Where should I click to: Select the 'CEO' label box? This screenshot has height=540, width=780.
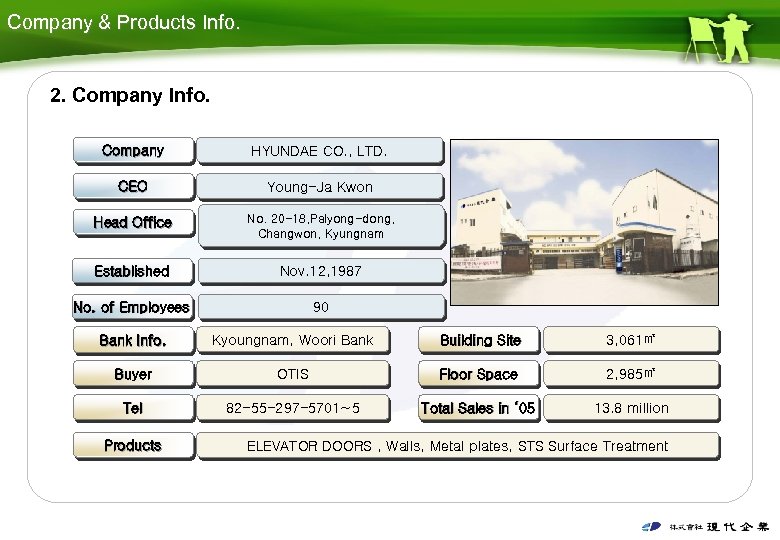(133, 186)
